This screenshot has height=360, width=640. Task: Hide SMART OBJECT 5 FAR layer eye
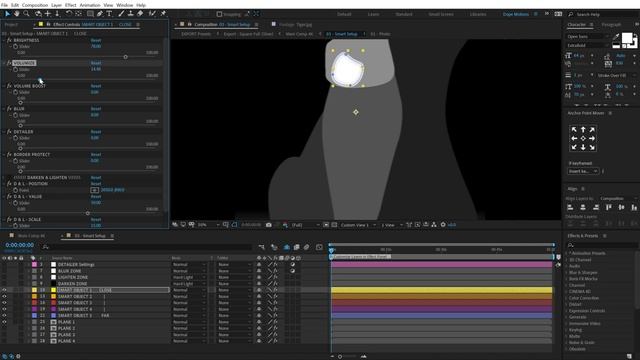(x=4, y=316)
